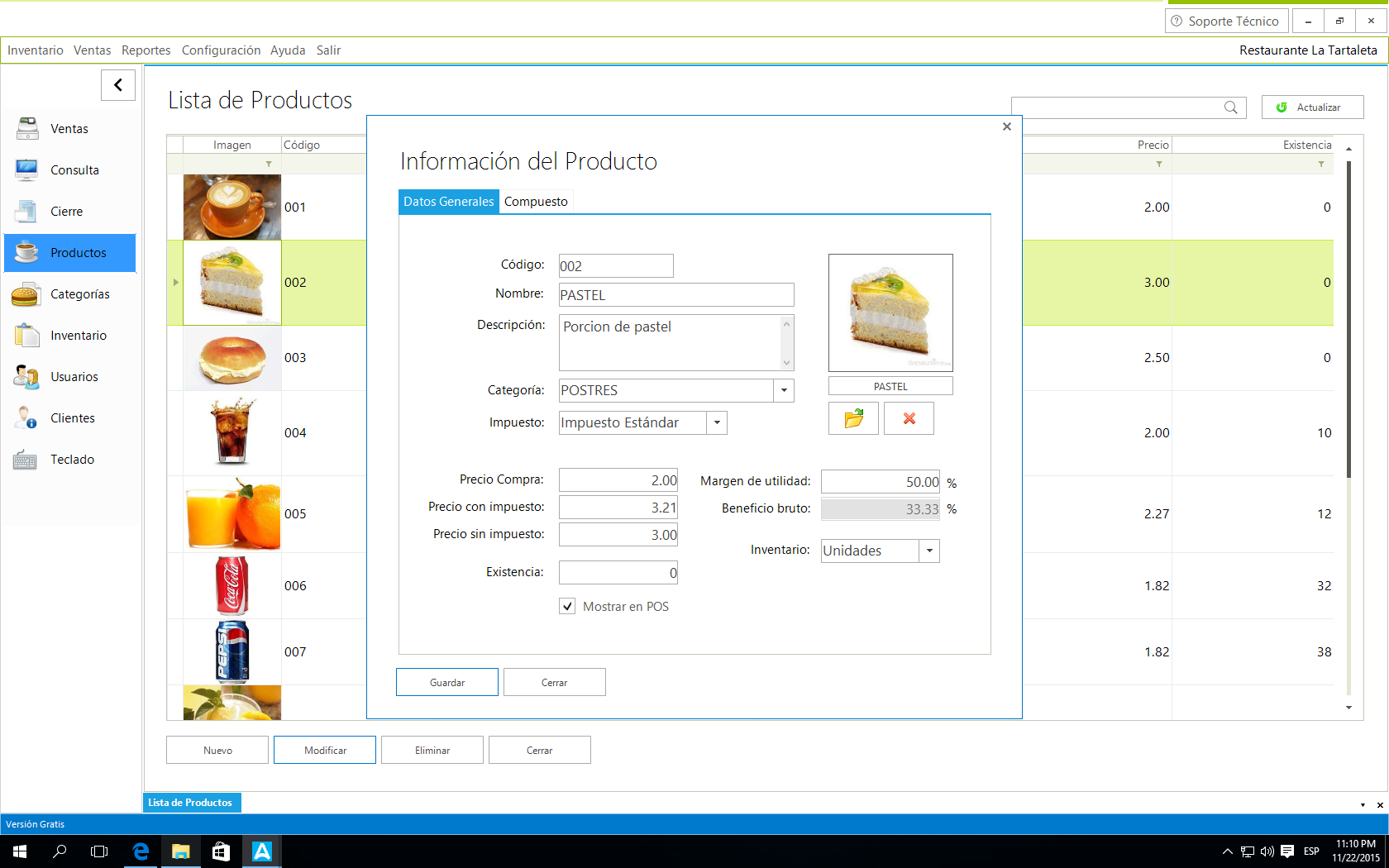Show hidden system tray icons
Image resolution: width=1389 pixels, height=868 pixels.
[x=1228, y=851]
